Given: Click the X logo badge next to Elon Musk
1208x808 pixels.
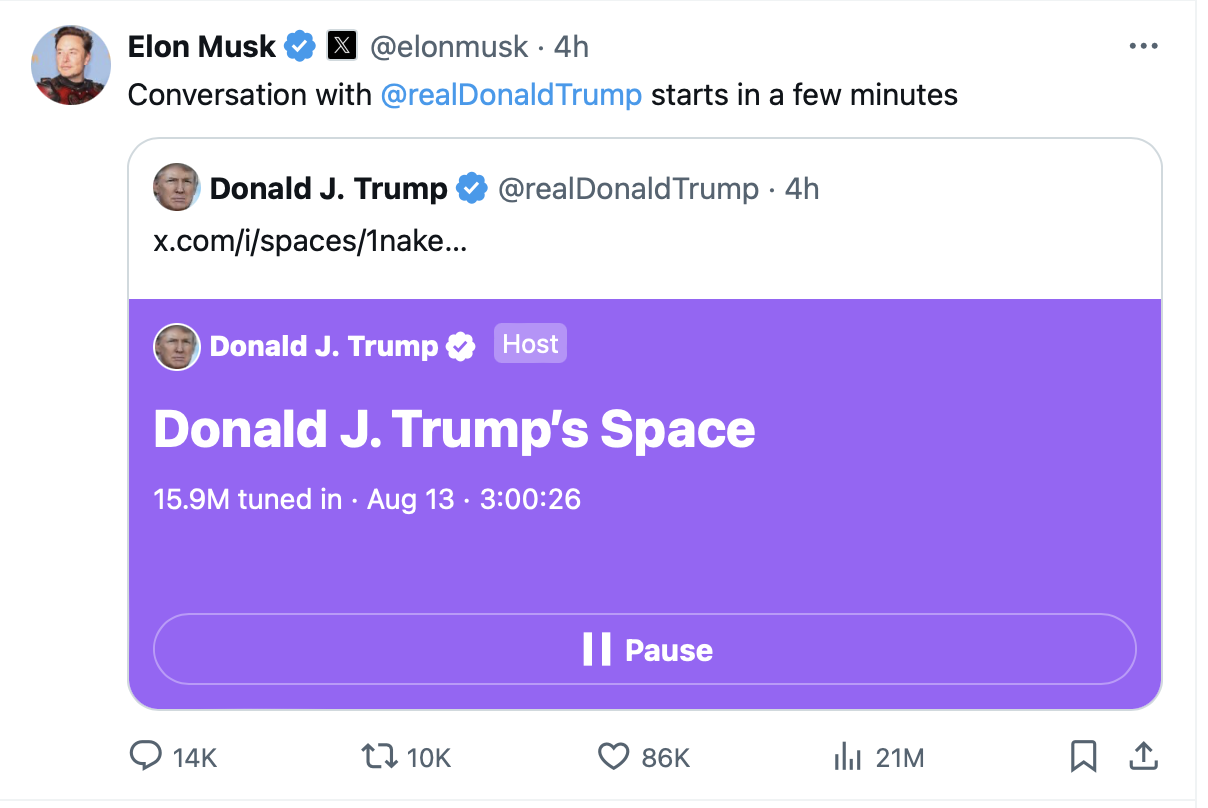Looking at the screenshot, I should [x=341, y=46].
